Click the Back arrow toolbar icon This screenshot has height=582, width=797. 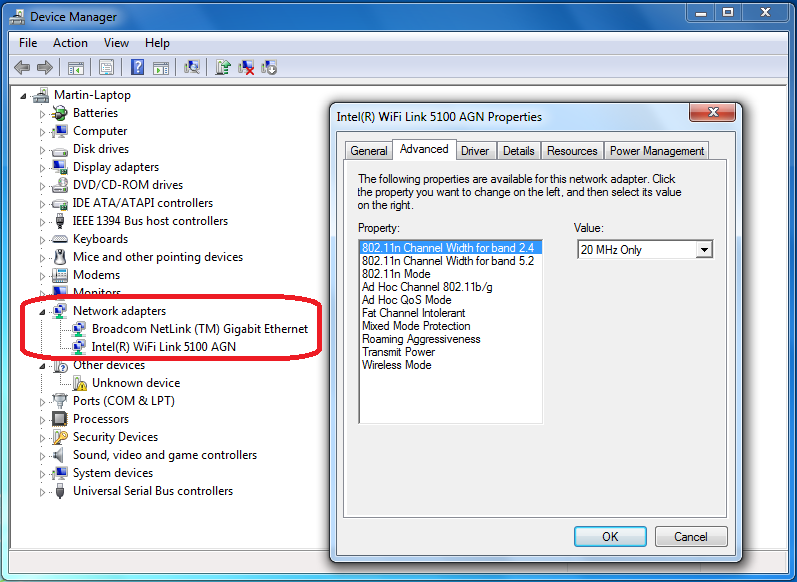pyautogui.click(x=21, y=68)
